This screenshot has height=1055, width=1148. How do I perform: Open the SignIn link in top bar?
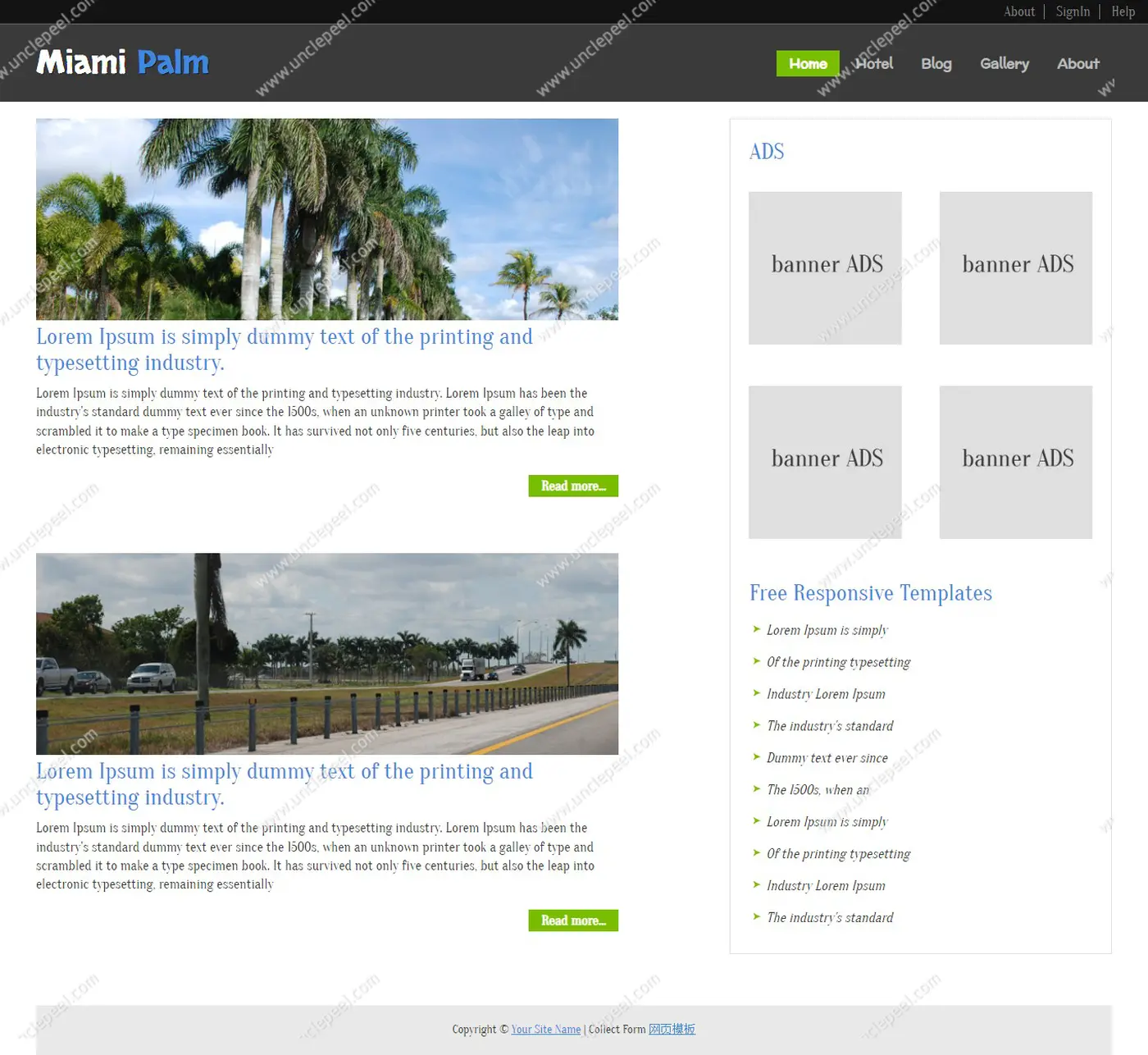click(1073, 11)
